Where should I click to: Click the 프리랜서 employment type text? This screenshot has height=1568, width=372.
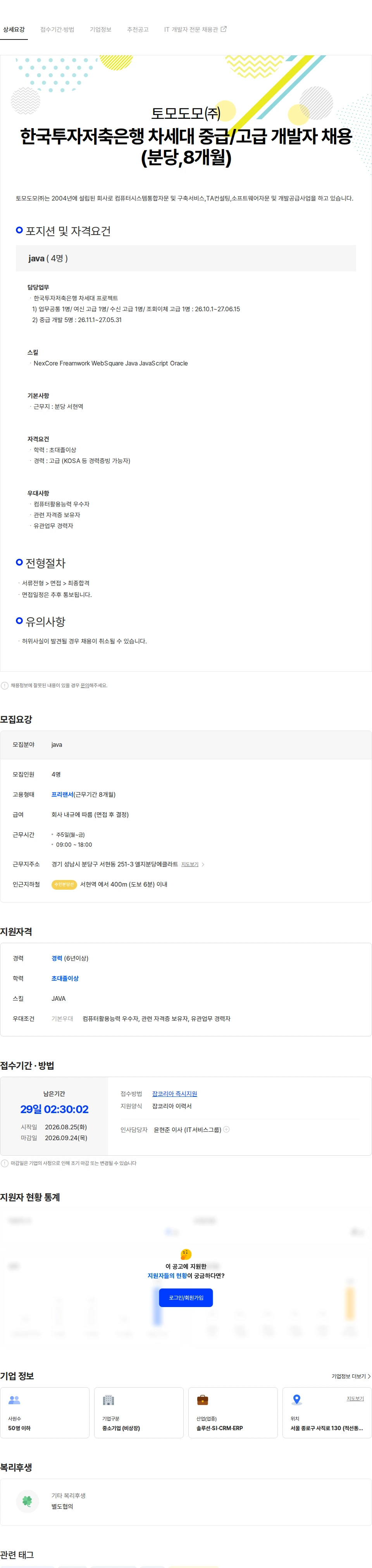pyautogui.click(x=62, y=794)
